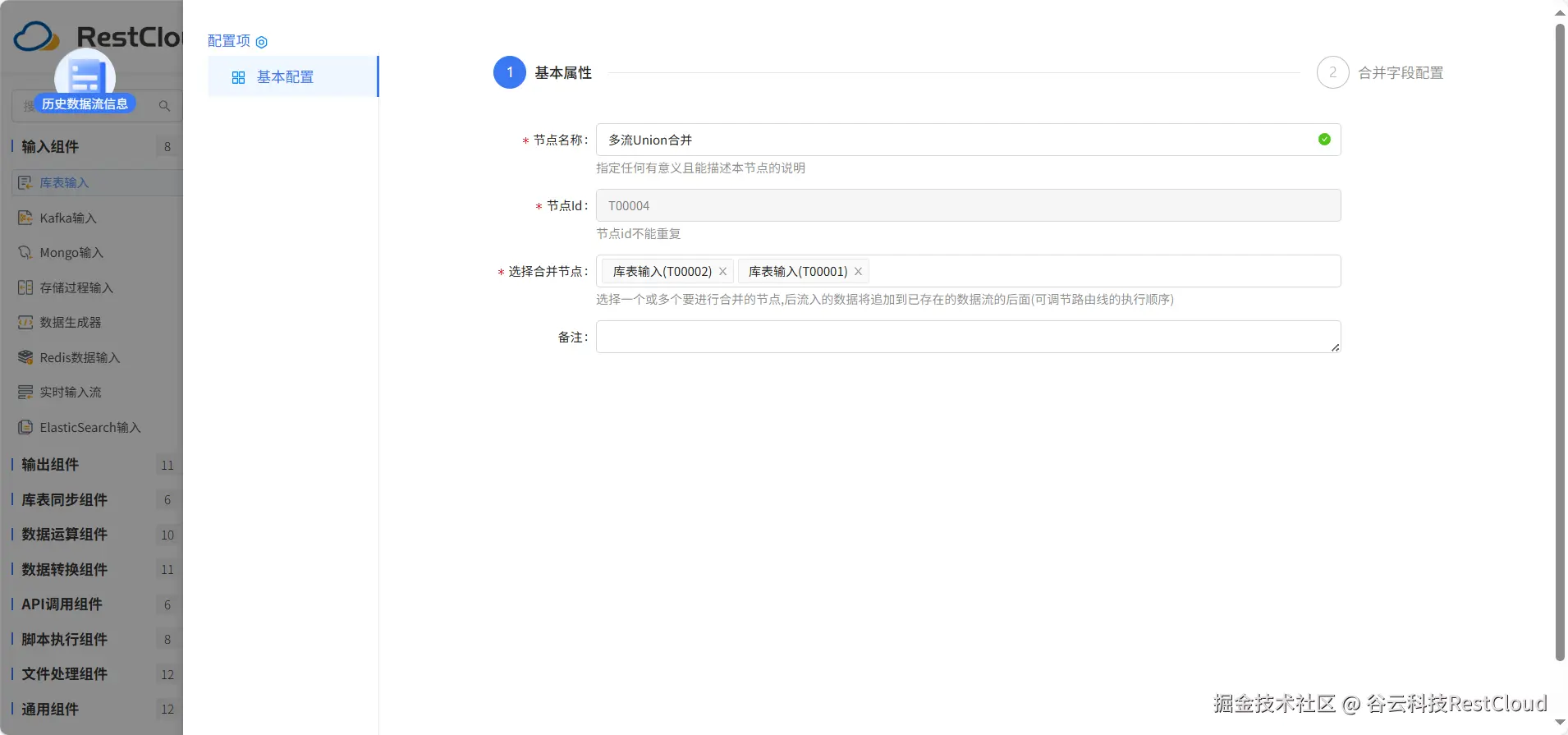
Task: Select the 实时输入流 component icon
Action: 25,392
